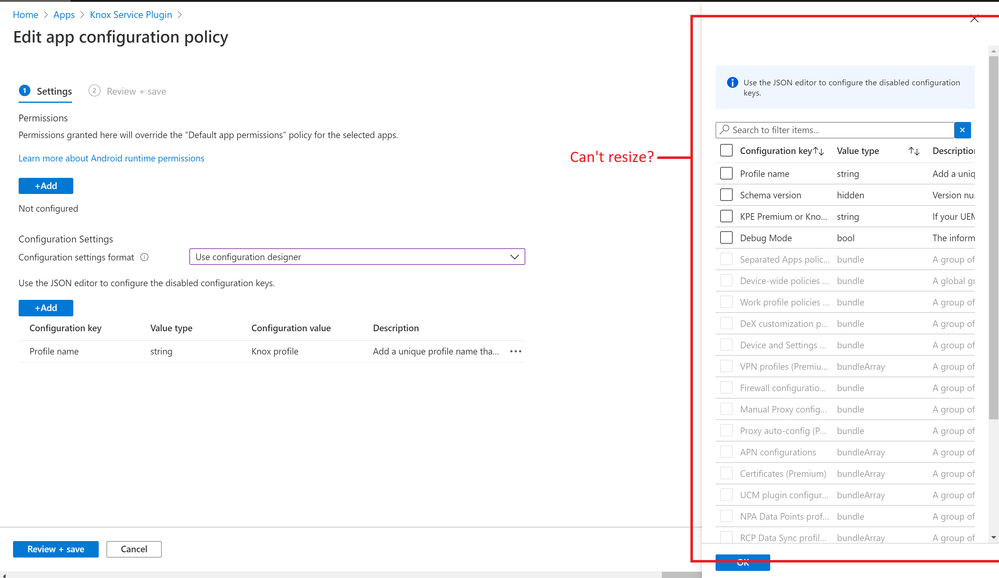The width and height of the screenshot is (999, 578).
Task: Click info icon beside Configuration settings format
Action: [145, 257]
